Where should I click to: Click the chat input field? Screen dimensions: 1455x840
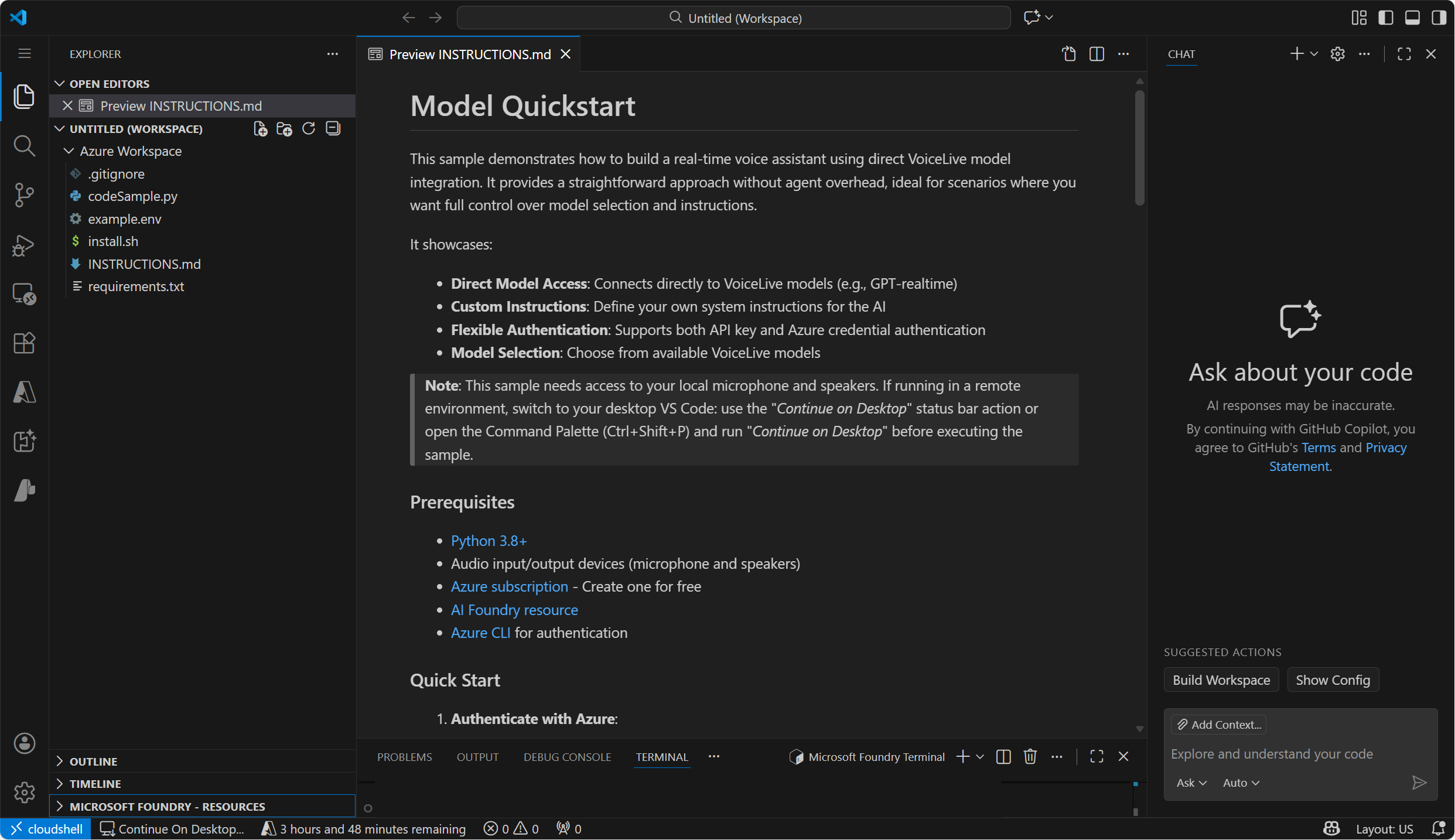pos(1270,754)
